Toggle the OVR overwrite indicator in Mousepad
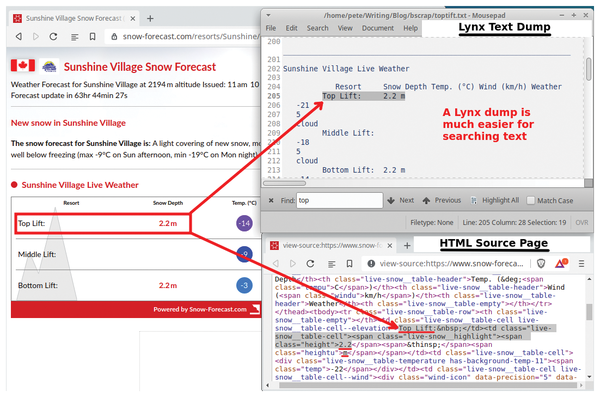The width and height of the screenshot is (600, 397). 582,222
